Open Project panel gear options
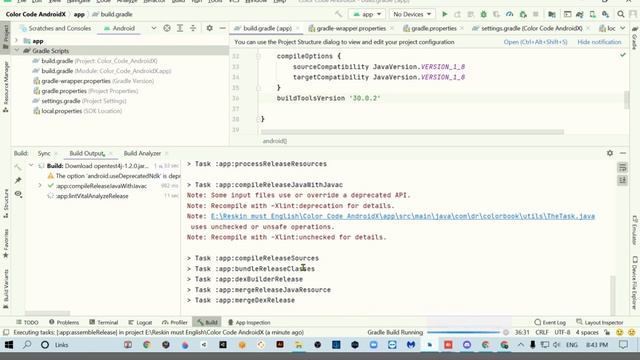This screenshot has width=640, height=360. tap(209, 28)
